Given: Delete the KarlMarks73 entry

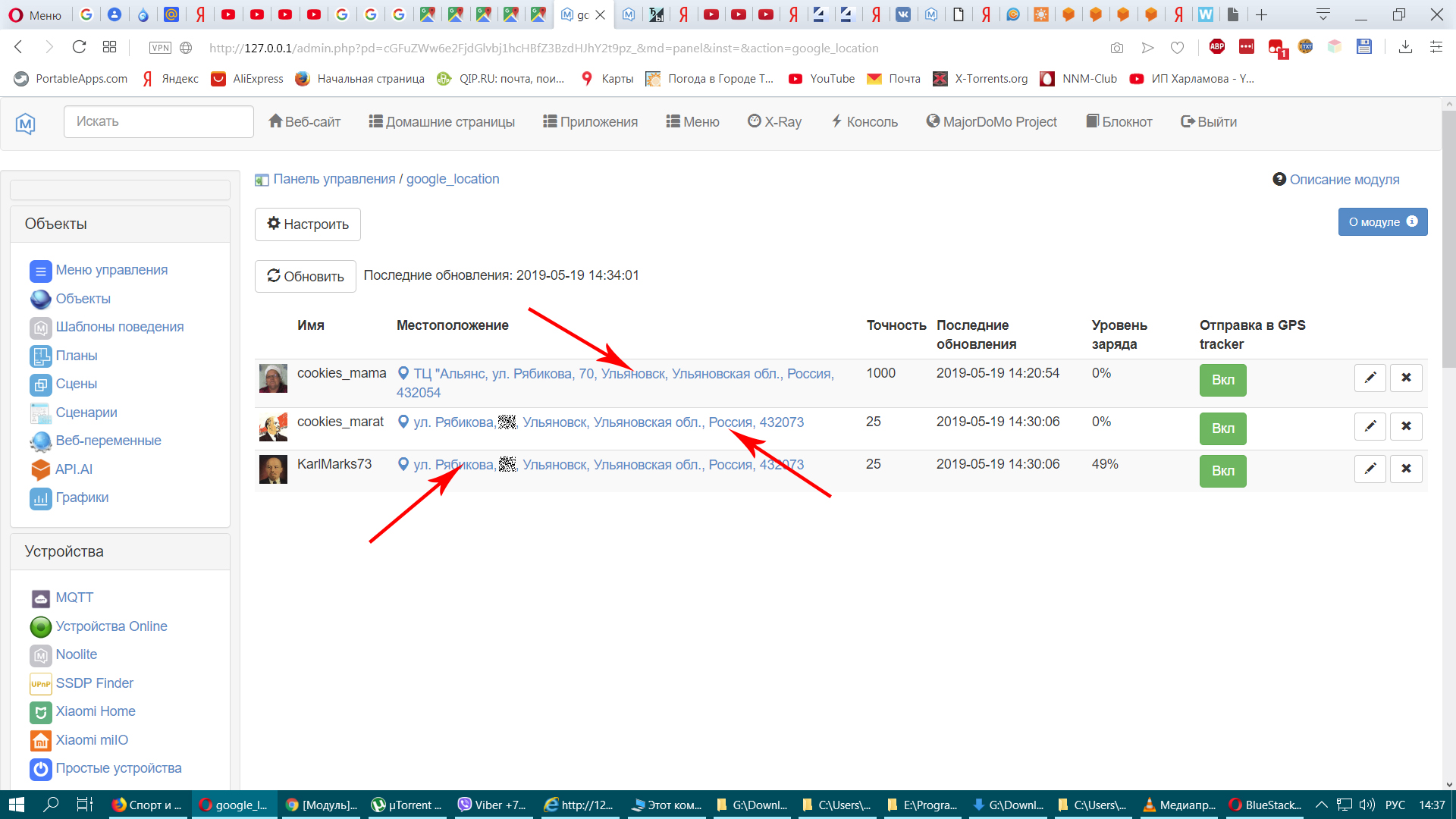Looking at the screenshot, I should click(1406, 469).
